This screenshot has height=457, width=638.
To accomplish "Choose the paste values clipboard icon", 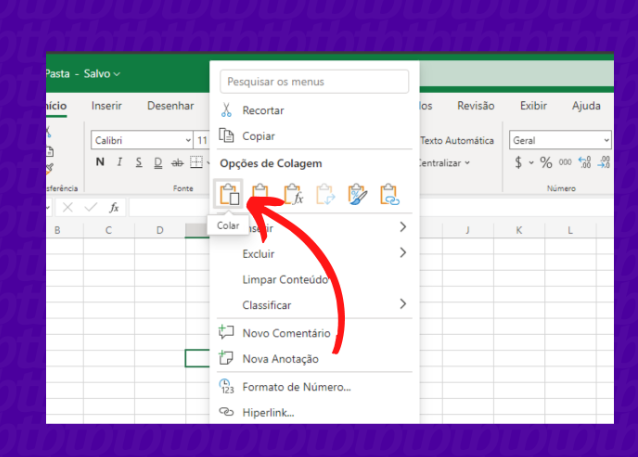I will pyautogui.click(x=261, y=194).
